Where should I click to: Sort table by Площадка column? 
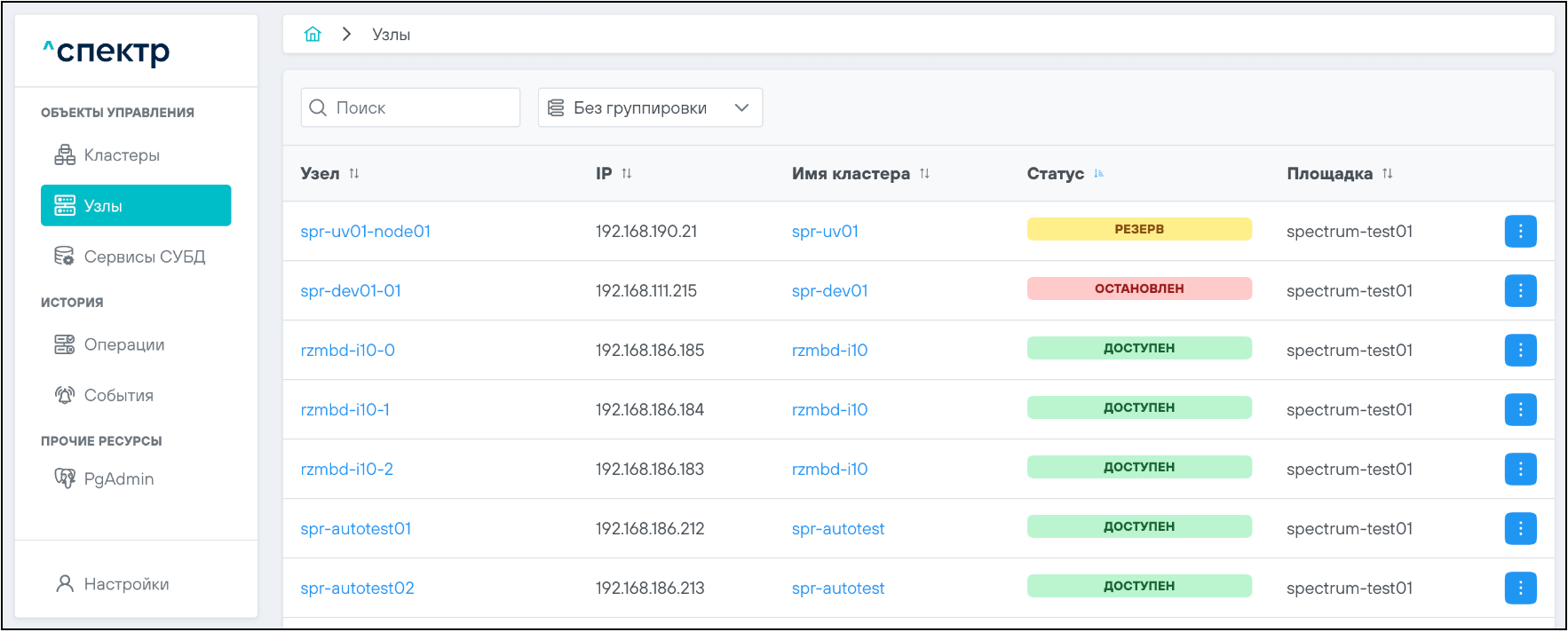[1387, 174]
